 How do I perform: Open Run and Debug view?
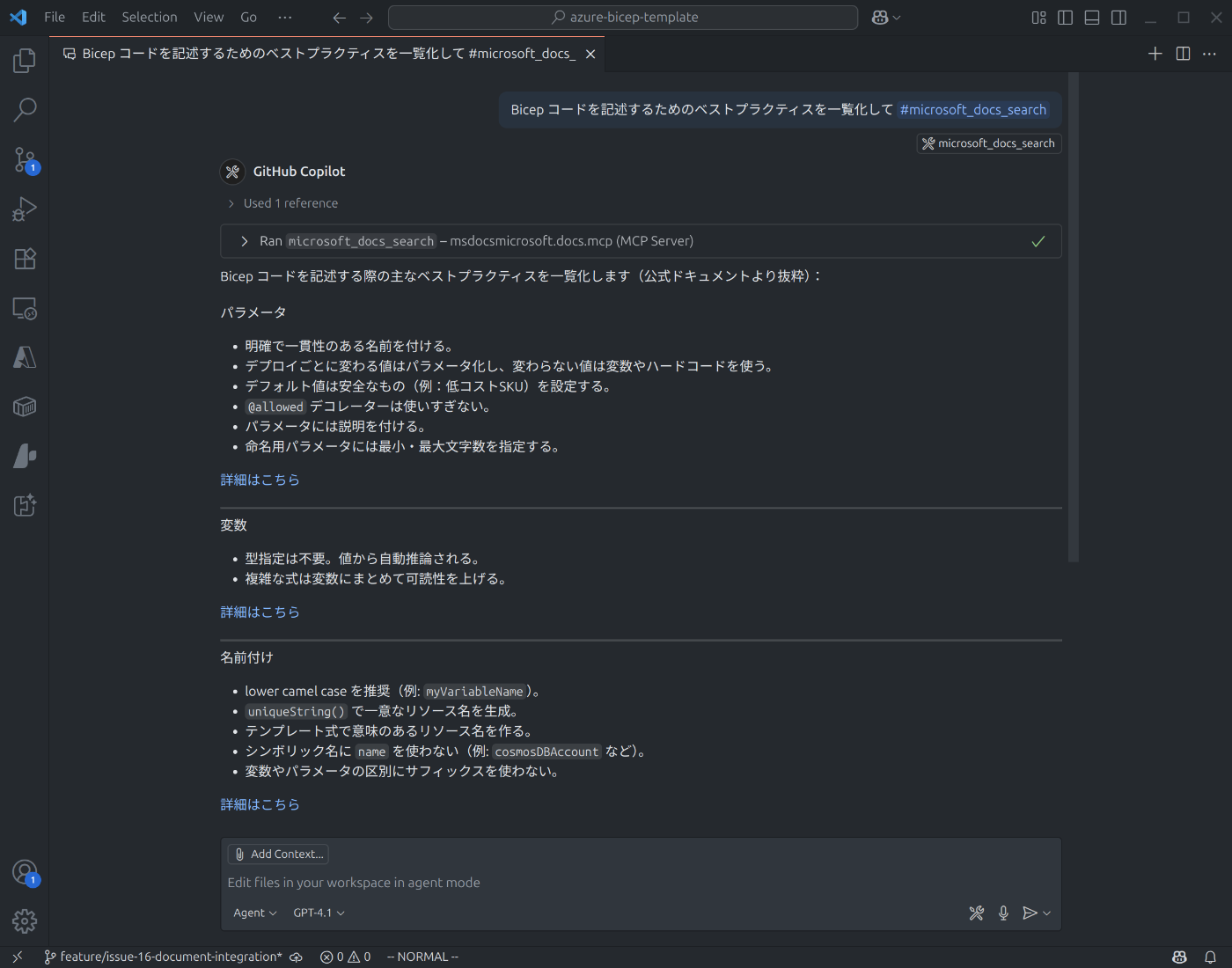click(25, 209)
